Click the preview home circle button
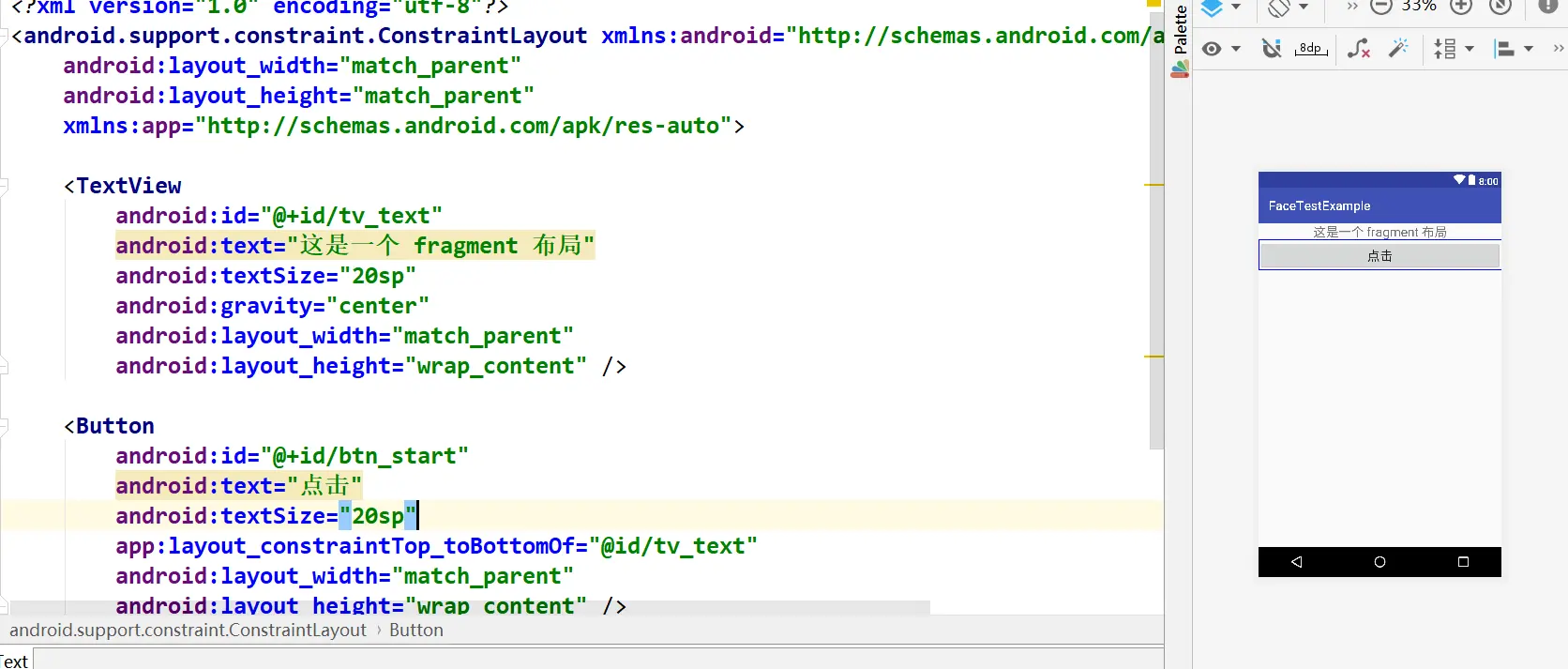Viewport: 1568px width, 669px height. tap(1380, 562)
